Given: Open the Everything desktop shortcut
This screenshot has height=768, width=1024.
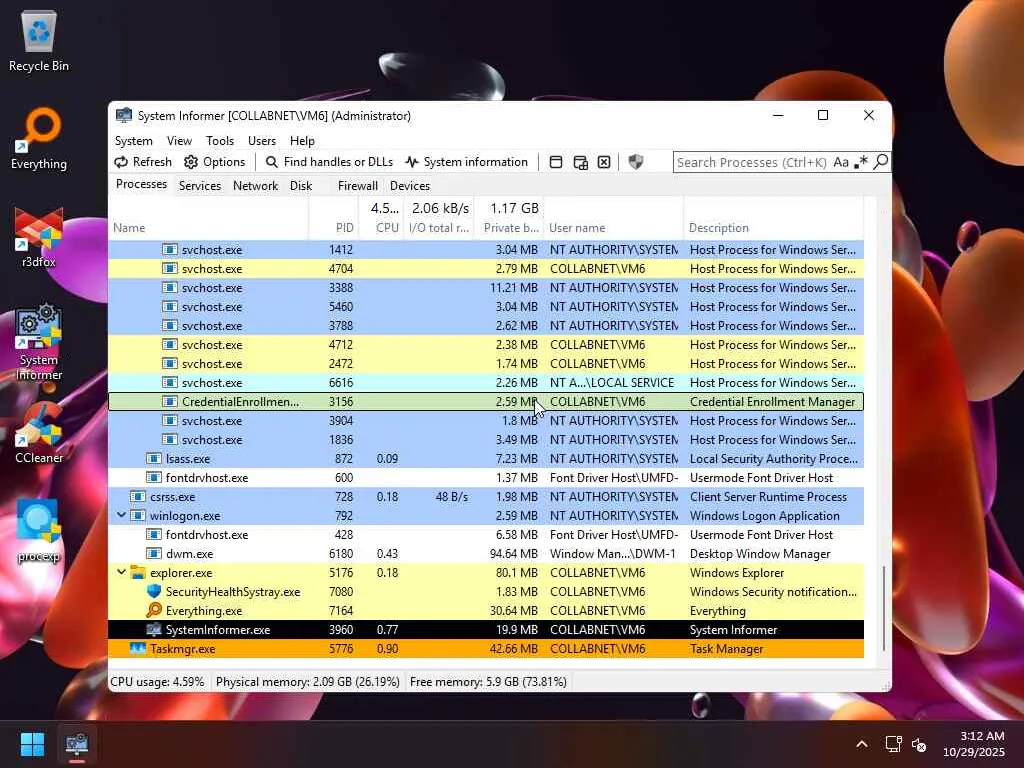Looking at the screenshot, I should coord(39,139).
